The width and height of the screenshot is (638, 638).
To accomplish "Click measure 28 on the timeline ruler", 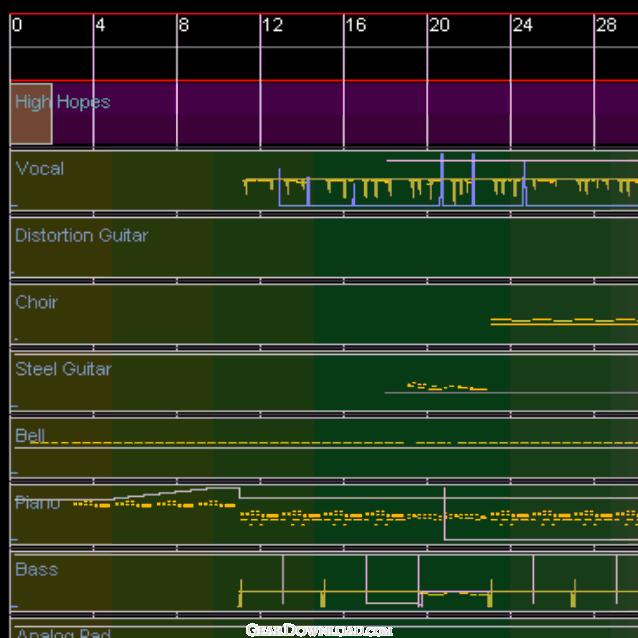I will click(x=606, y=25).
